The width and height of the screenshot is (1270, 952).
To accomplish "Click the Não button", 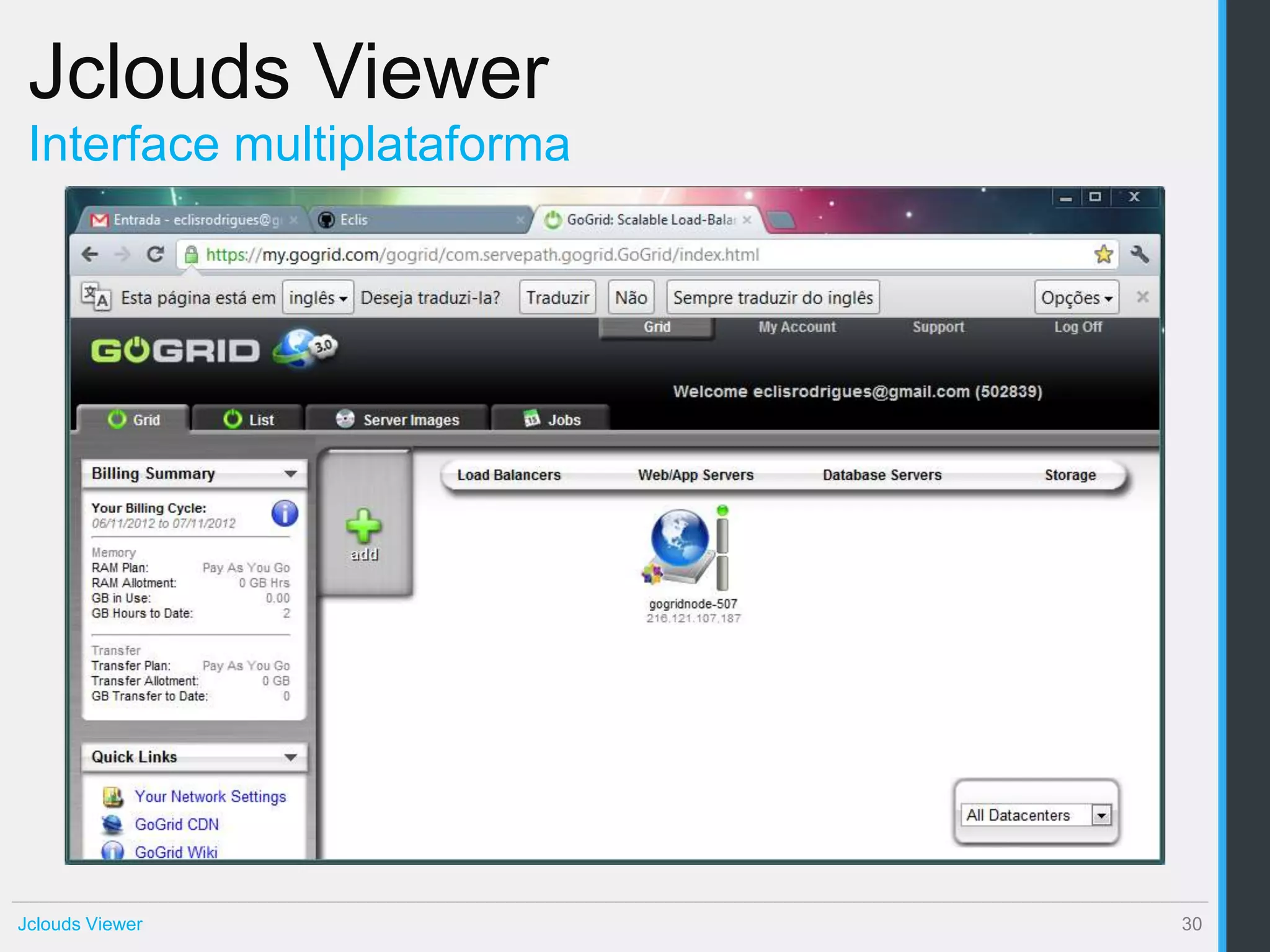I will coord(631,297).
